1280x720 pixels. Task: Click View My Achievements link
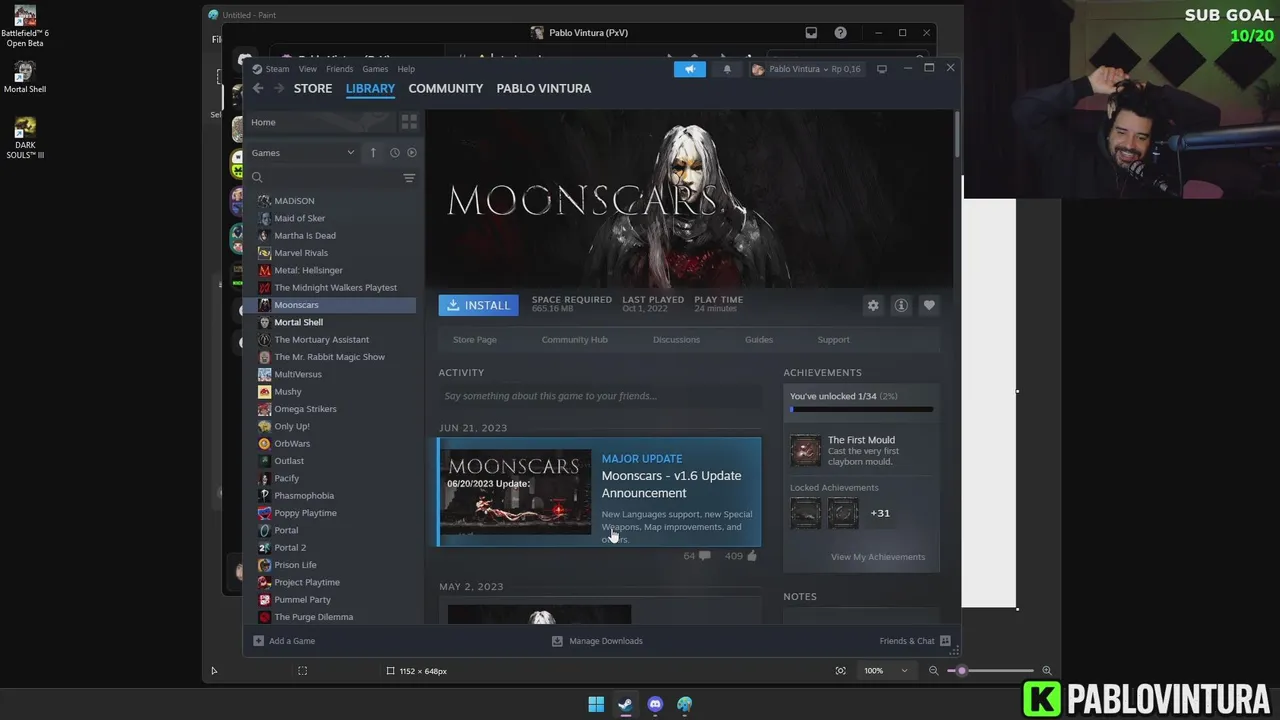point(878,557)
